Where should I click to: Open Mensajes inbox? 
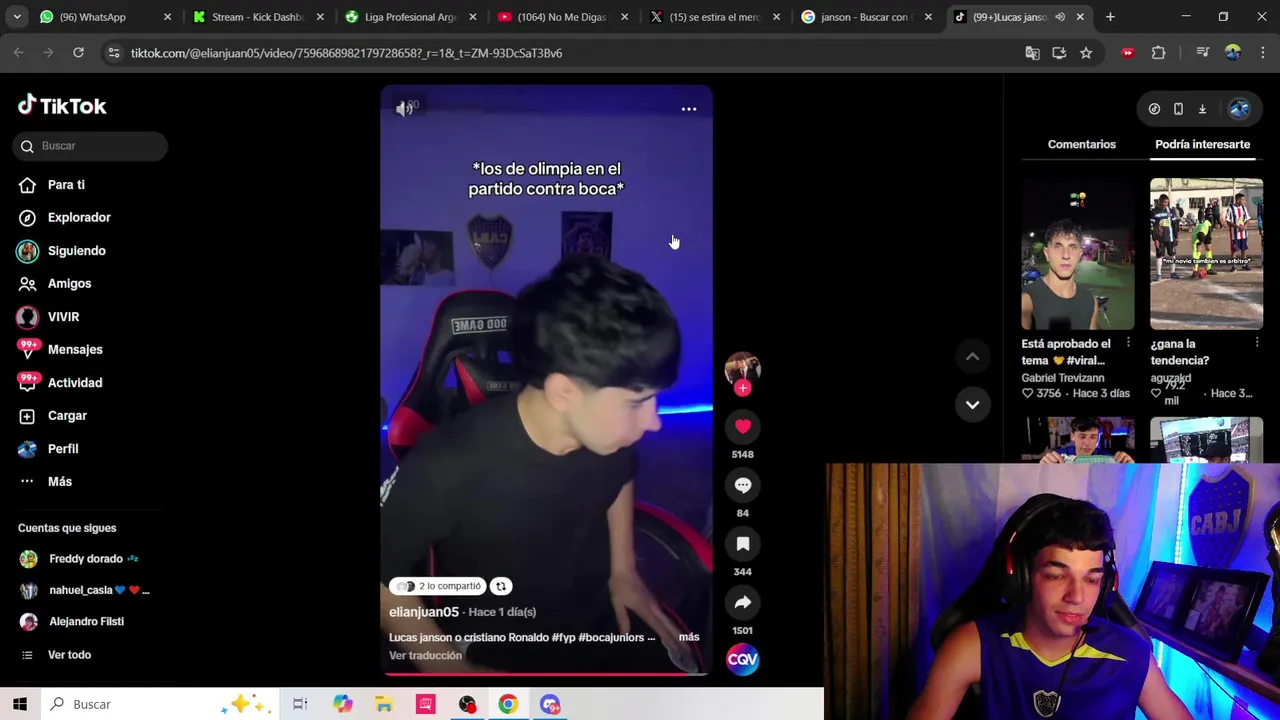75,350
